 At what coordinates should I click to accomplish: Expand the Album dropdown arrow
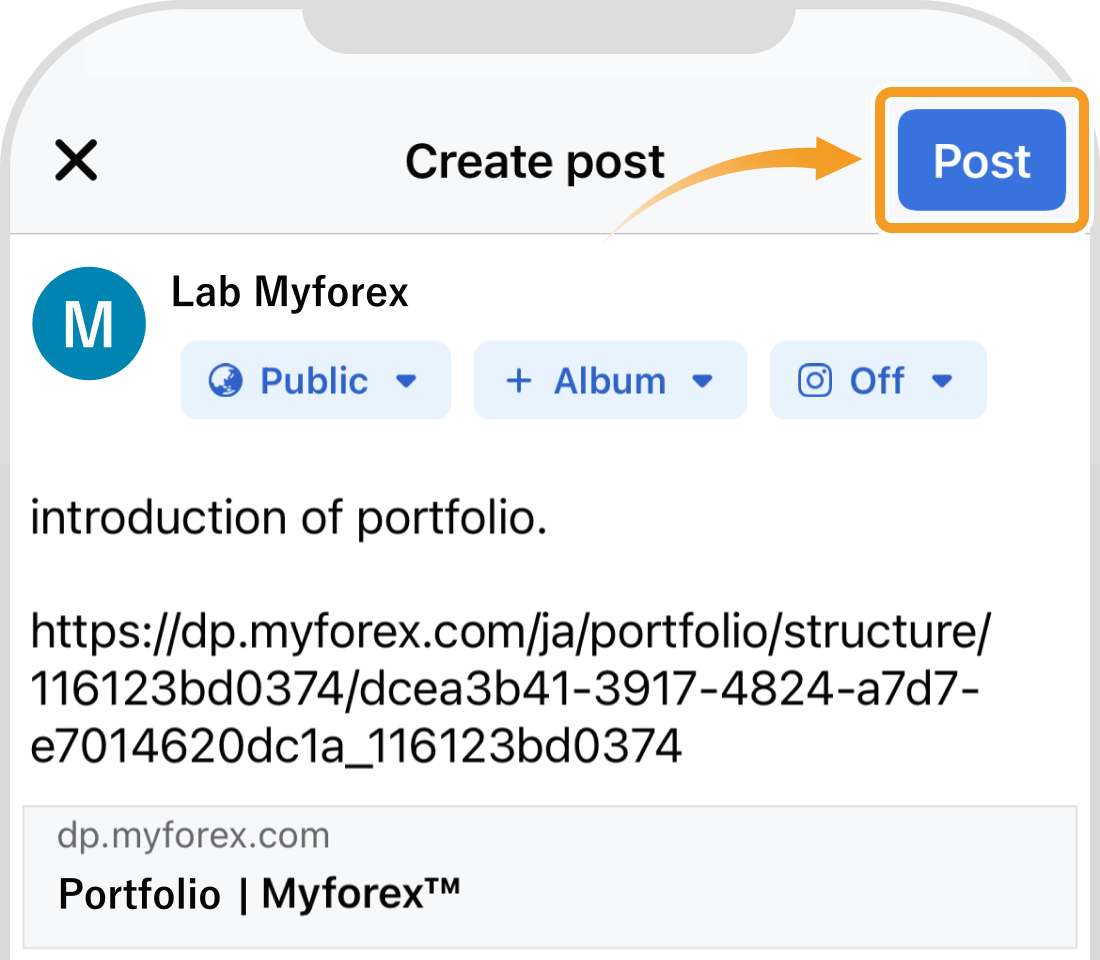pyautogui.click(x=703, y=381)
